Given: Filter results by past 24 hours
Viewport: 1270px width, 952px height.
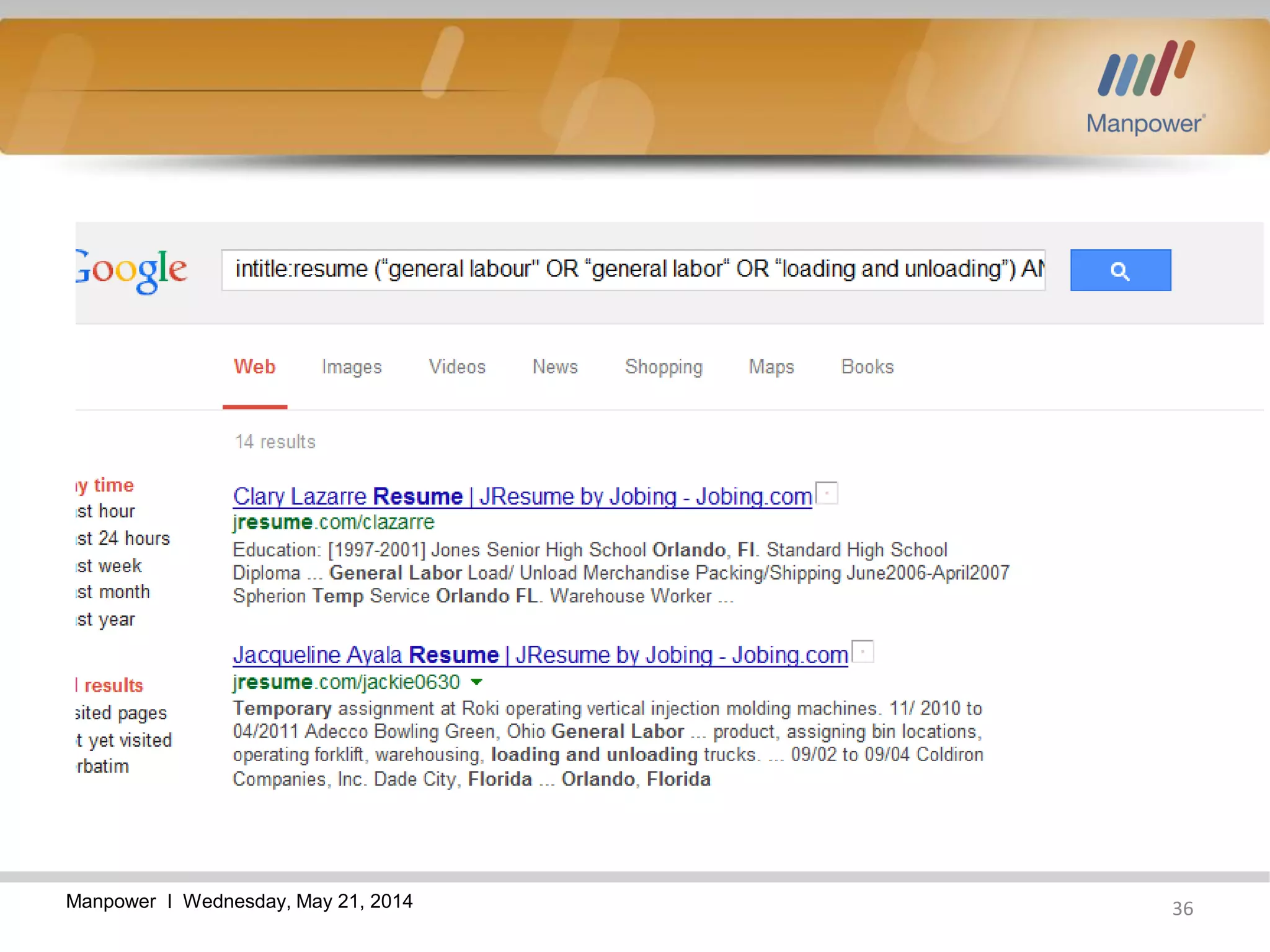Looking at the screenshot, I should tap(123, 538).
